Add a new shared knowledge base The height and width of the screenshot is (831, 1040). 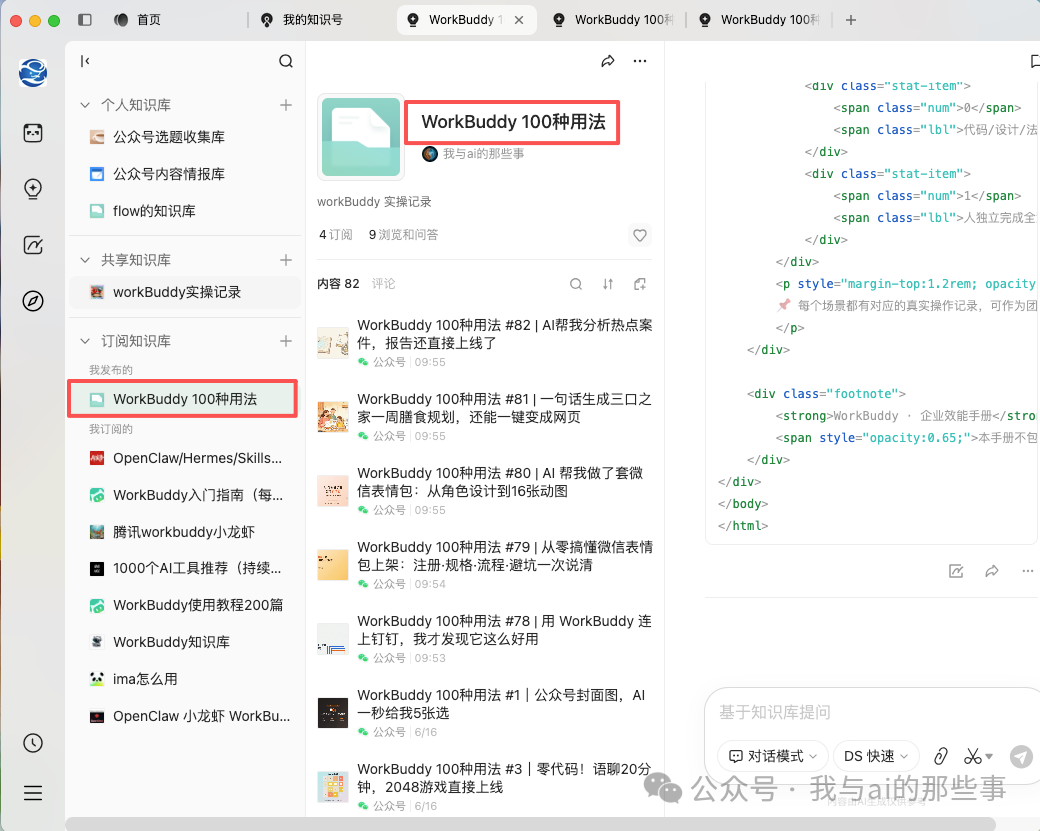click(286, 260)
